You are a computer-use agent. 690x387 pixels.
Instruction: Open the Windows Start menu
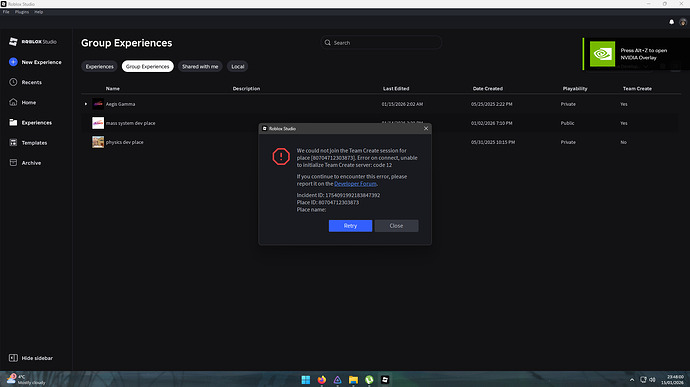click(305, 380)
